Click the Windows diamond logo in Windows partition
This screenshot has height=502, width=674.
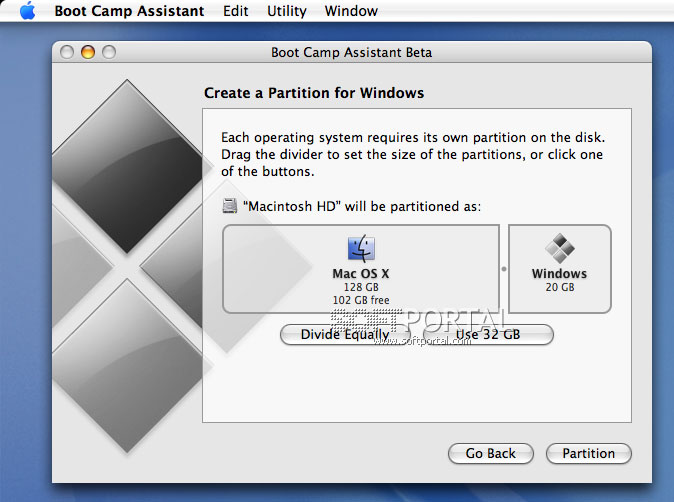(x=559, y=248)
